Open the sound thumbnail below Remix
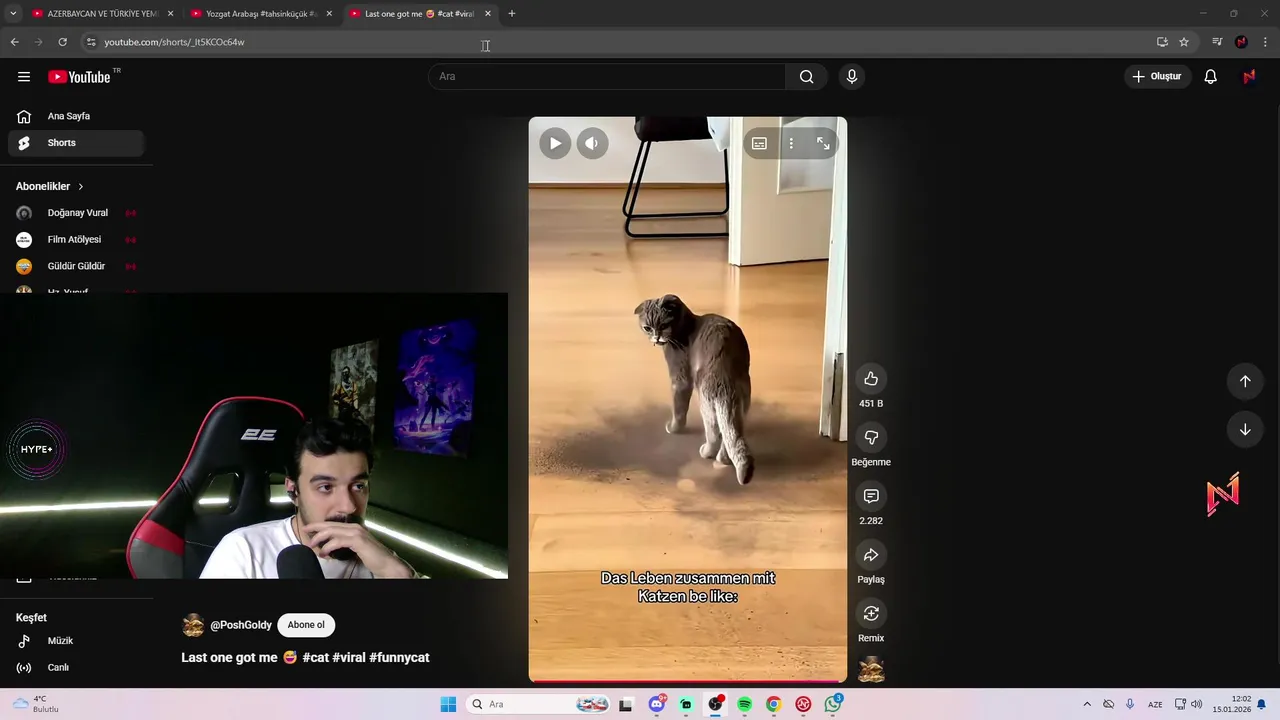The height and width of the screenshot is (720, 1280). click(871, 669)
